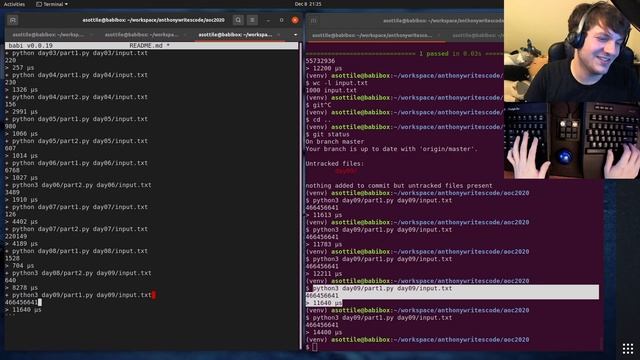Image resolution: width=640 pixels, height=360 pixels.
Task: Open the Show Applications grid icon
Action: pos(628,349)
